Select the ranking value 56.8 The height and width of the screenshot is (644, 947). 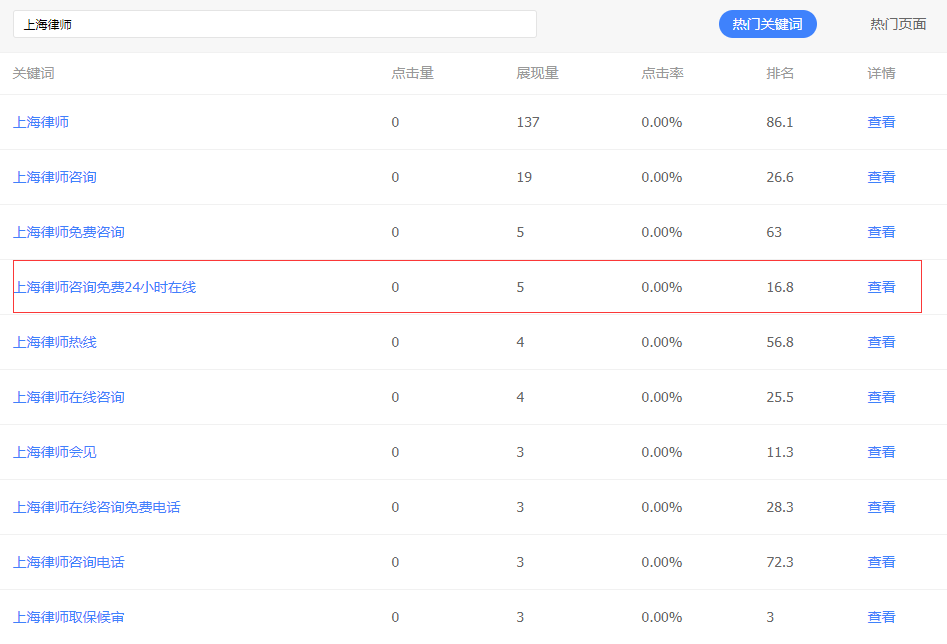click(780, 342)
